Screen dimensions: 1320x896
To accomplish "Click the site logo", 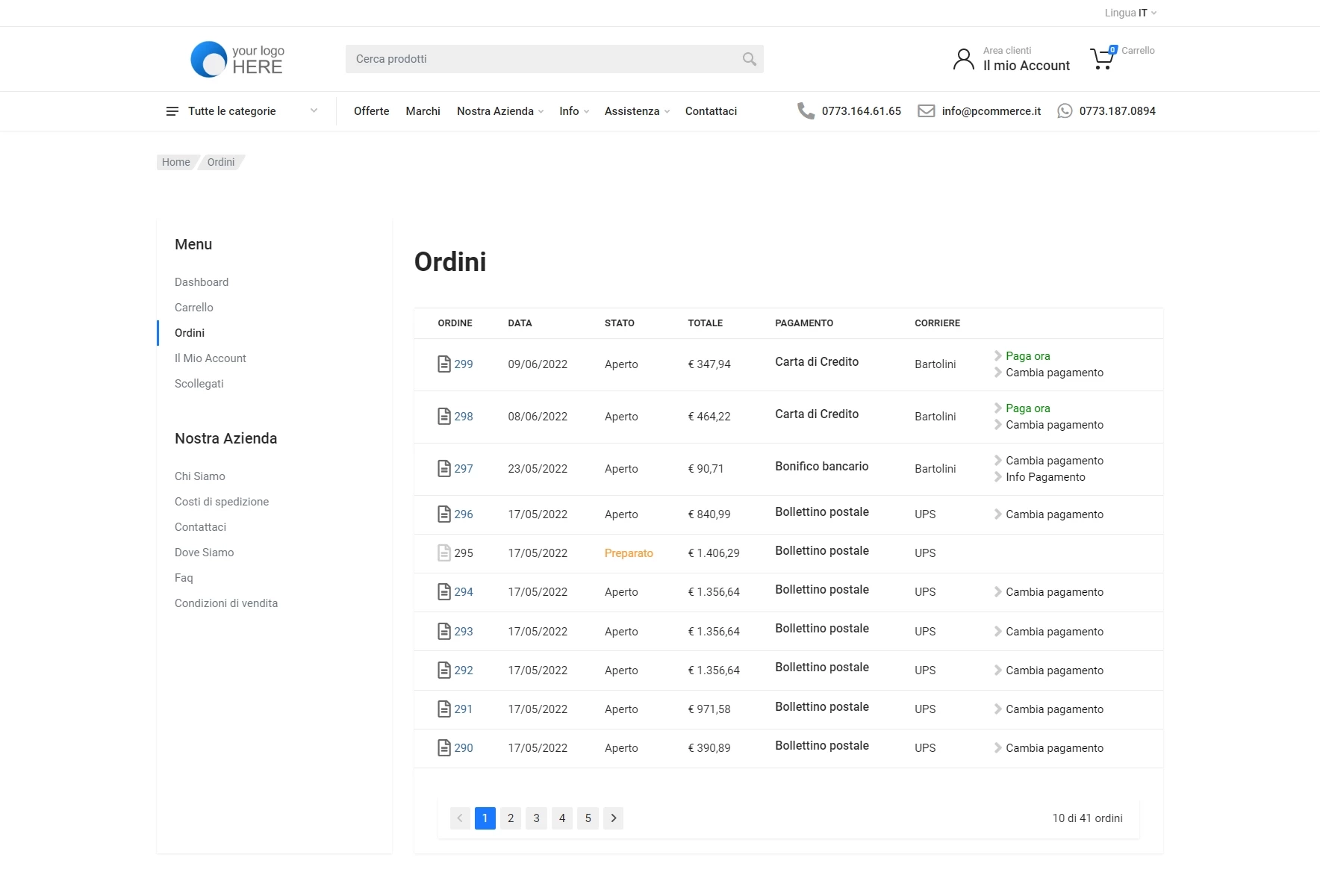I will 237,59.
